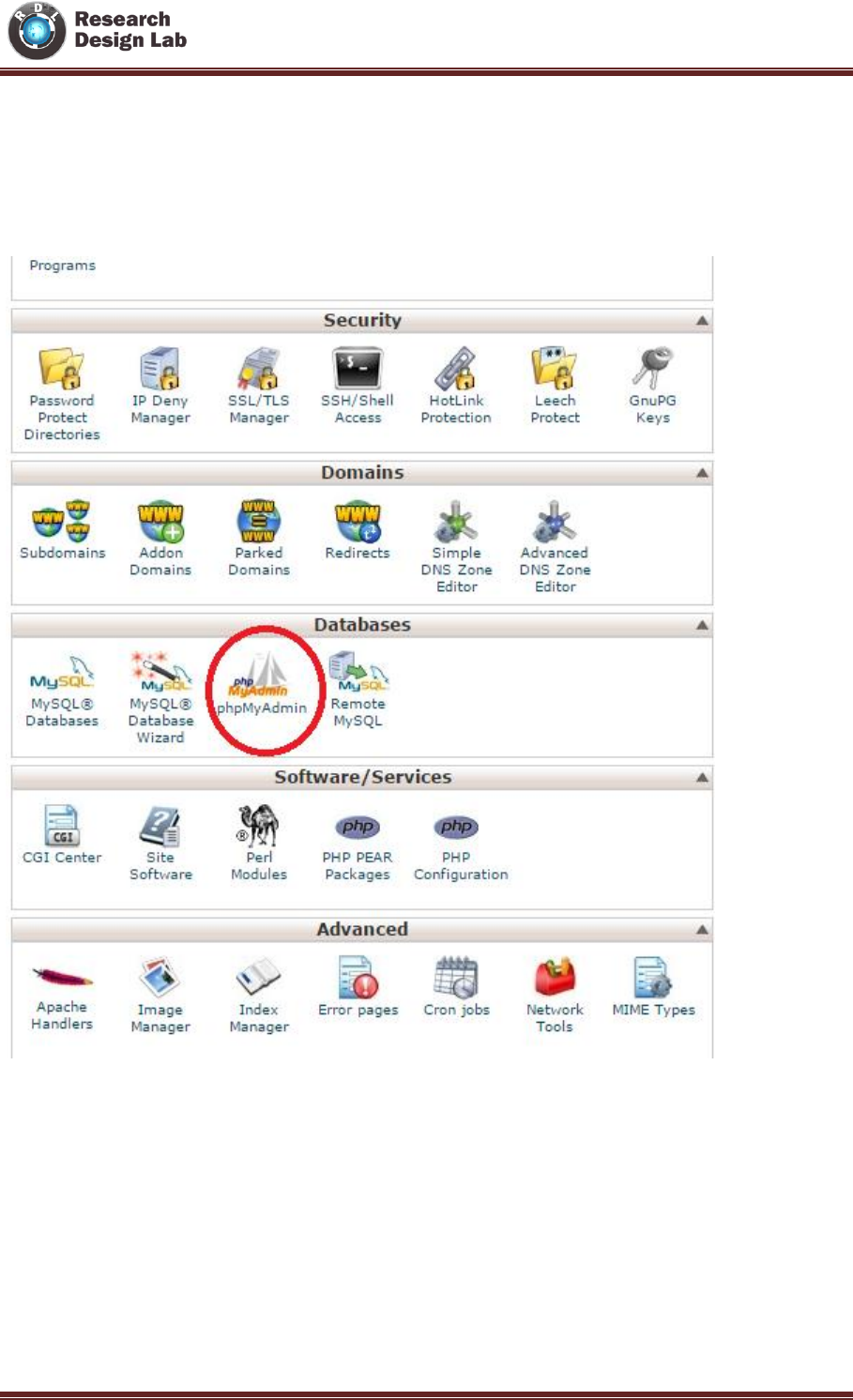Open the IP Deny Manager icon
The height and width of the screenshot is (1400, 853).
[160, 369]
